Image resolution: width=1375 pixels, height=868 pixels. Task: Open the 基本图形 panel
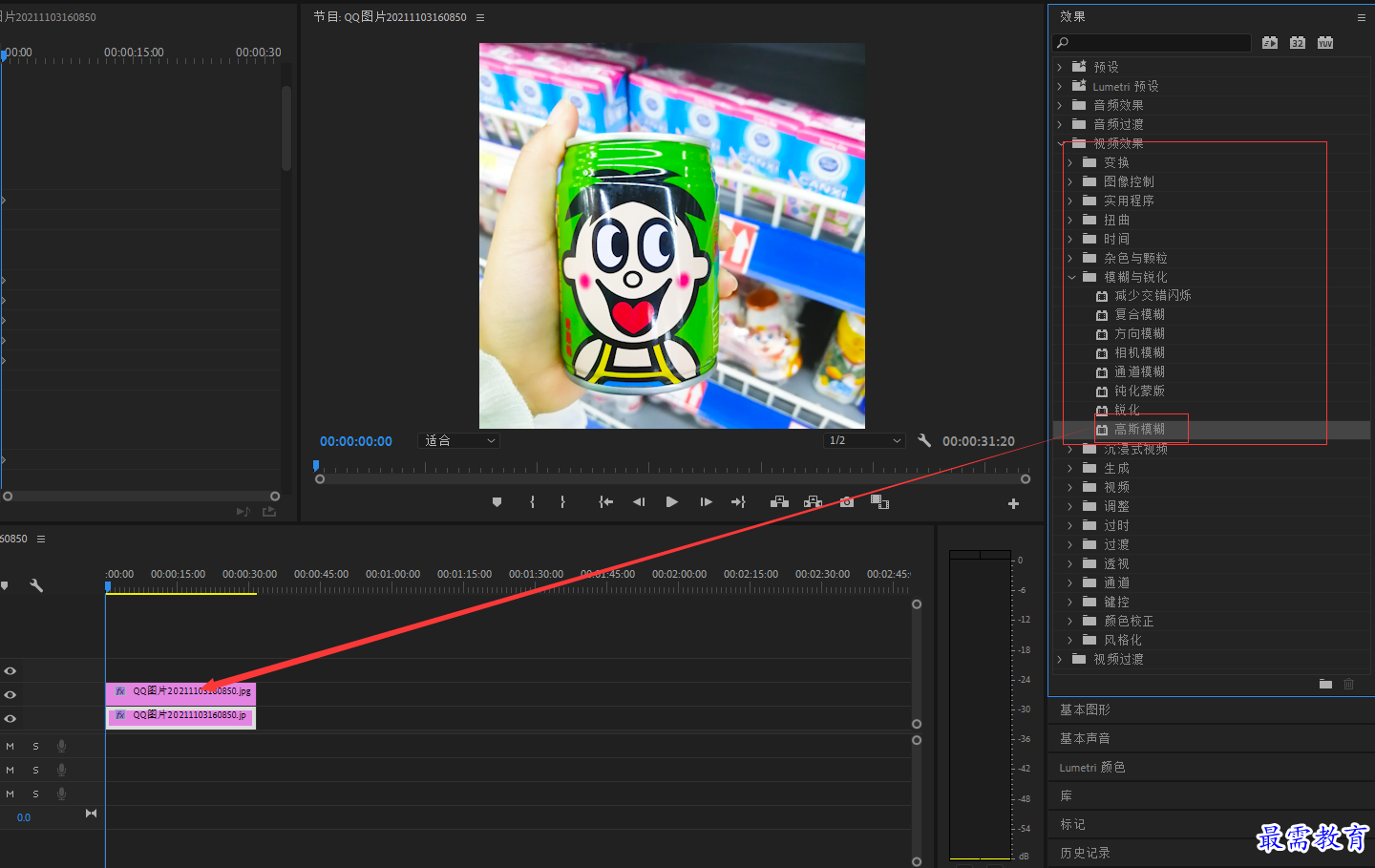(x=1085, y=709)
